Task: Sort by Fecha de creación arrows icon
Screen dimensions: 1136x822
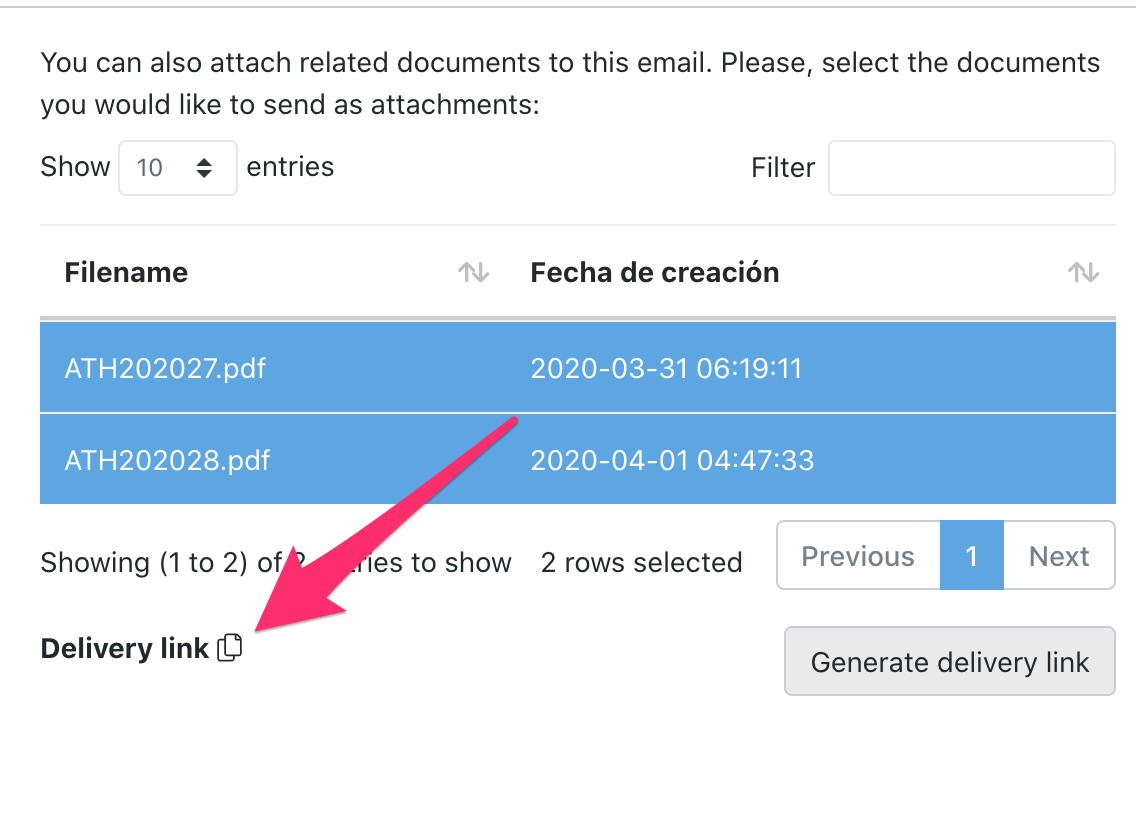Action: [x=1083, y=272]
